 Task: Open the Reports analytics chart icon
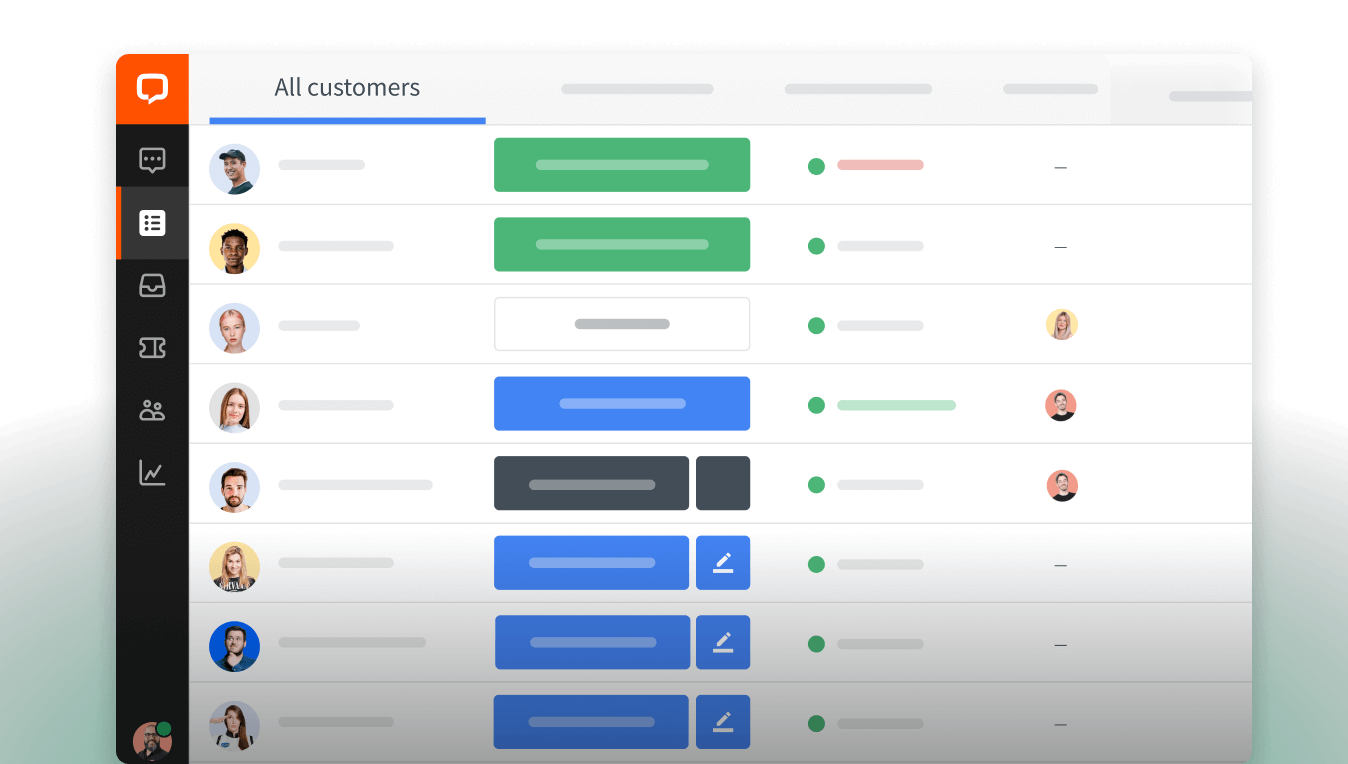tap(152, 473)
